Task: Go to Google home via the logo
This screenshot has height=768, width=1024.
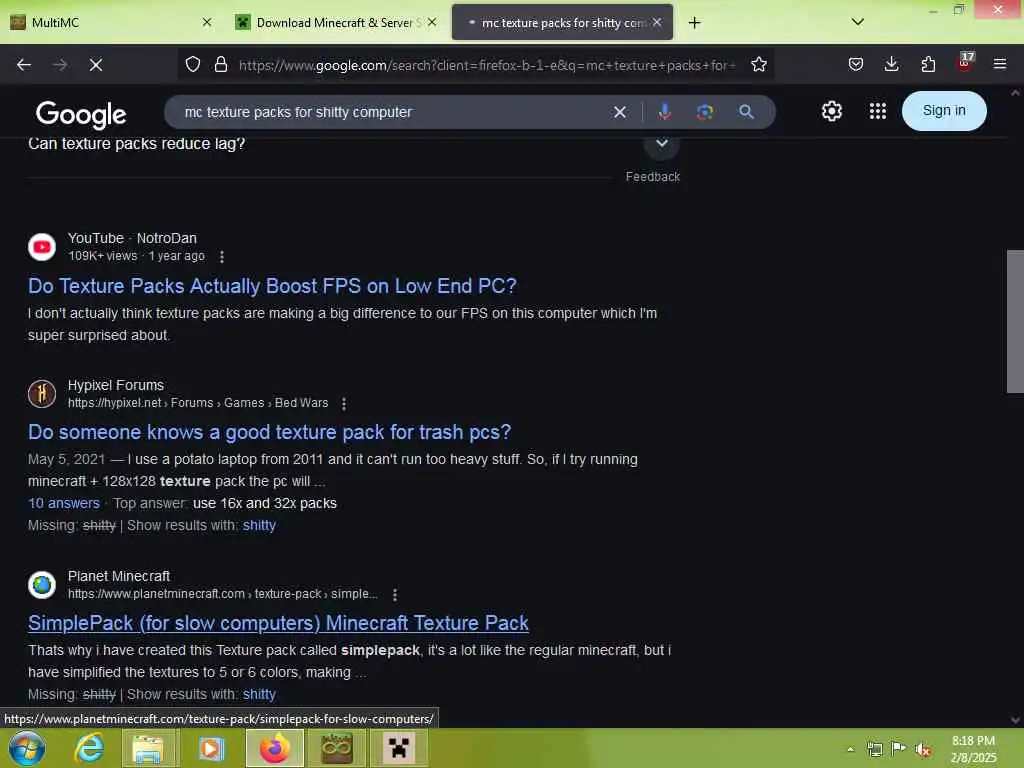Action: [81, 114]
